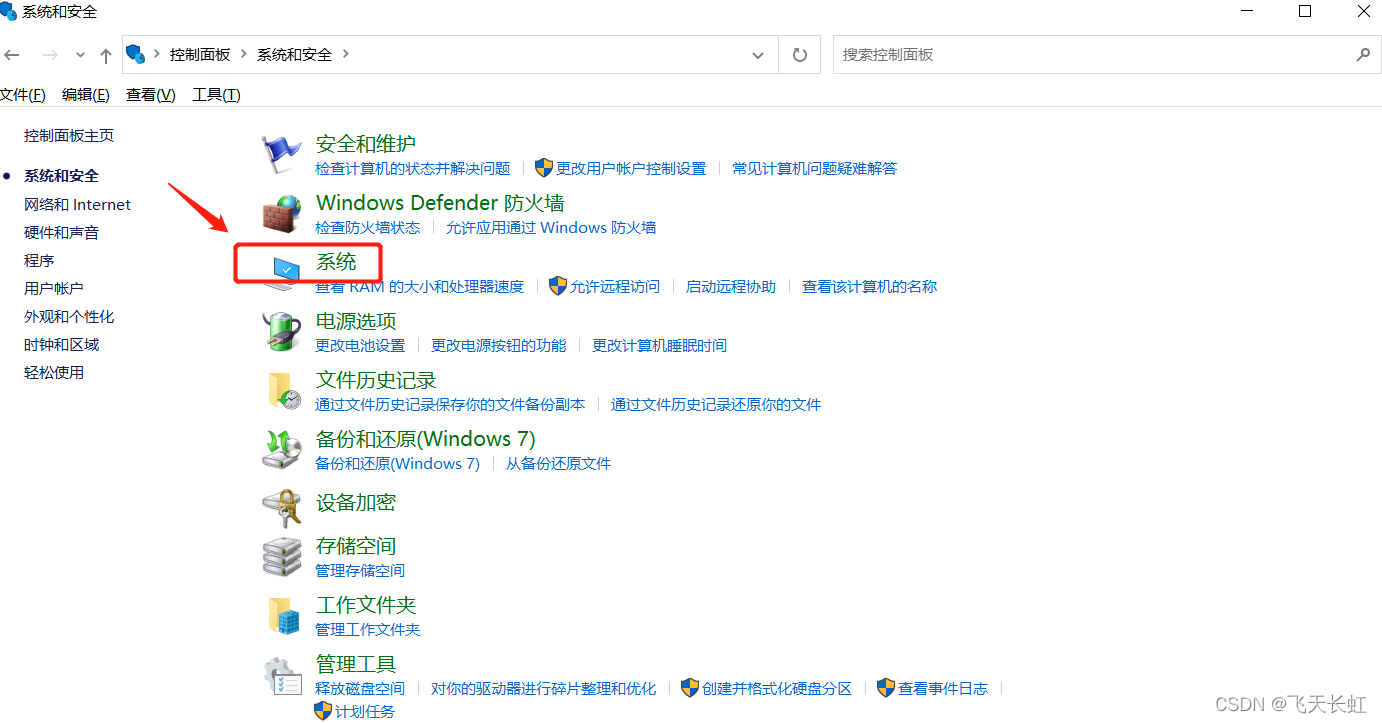The height and width of the screenshot is (723, 1382).
Task: Click the File History folder icon
Action: tap(283, 390)
